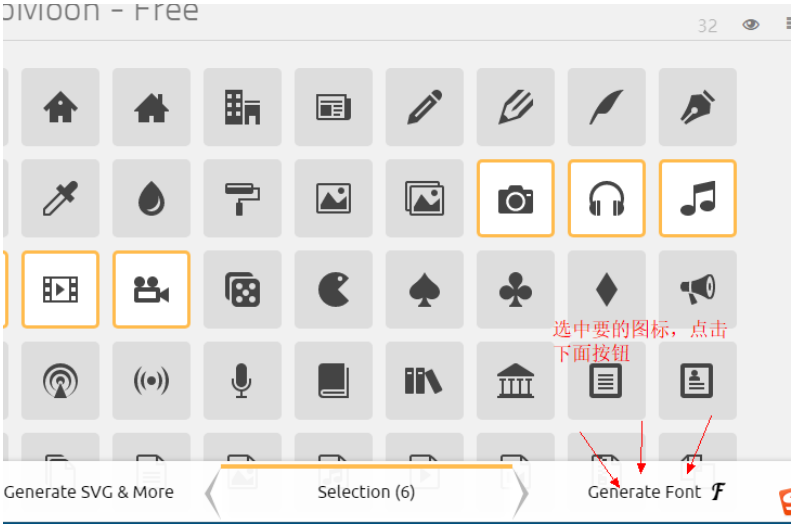The image size is (793, 526).
Task: Toggle the eye visibility icon in header
Action: click(751, 24)
